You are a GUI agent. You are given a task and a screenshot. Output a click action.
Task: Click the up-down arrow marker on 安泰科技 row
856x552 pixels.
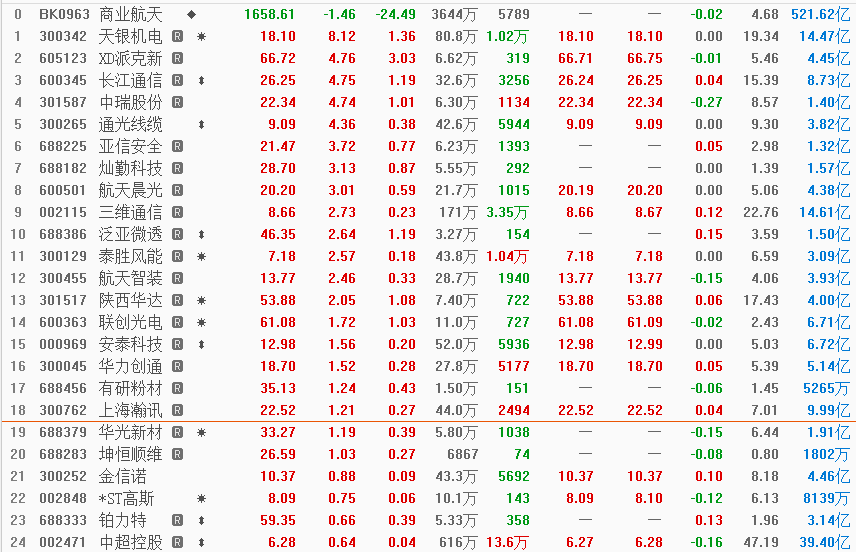pos(201,345)
